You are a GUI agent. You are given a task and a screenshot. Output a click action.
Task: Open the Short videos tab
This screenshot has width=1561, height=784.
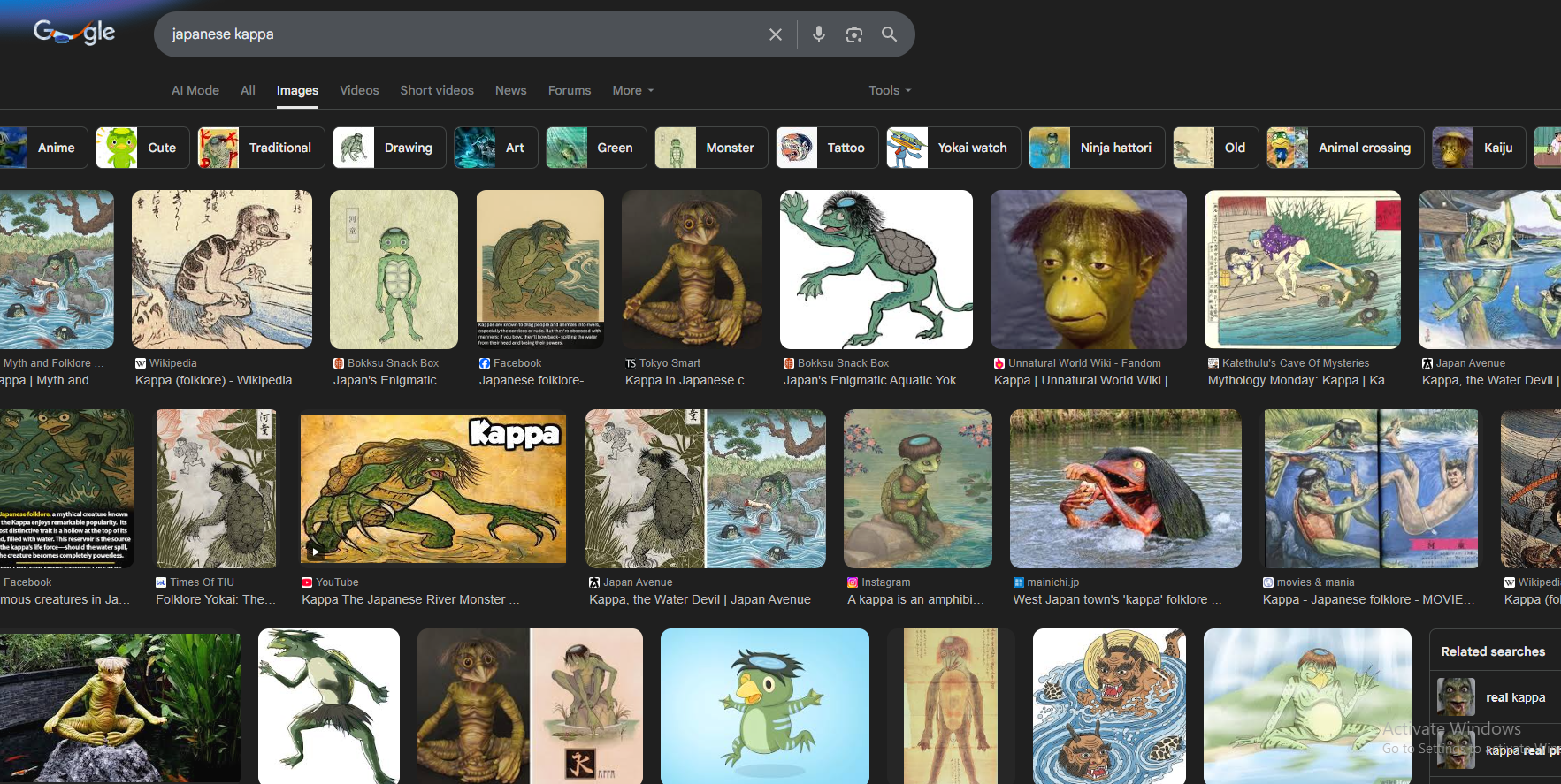[x=437, y=90]
